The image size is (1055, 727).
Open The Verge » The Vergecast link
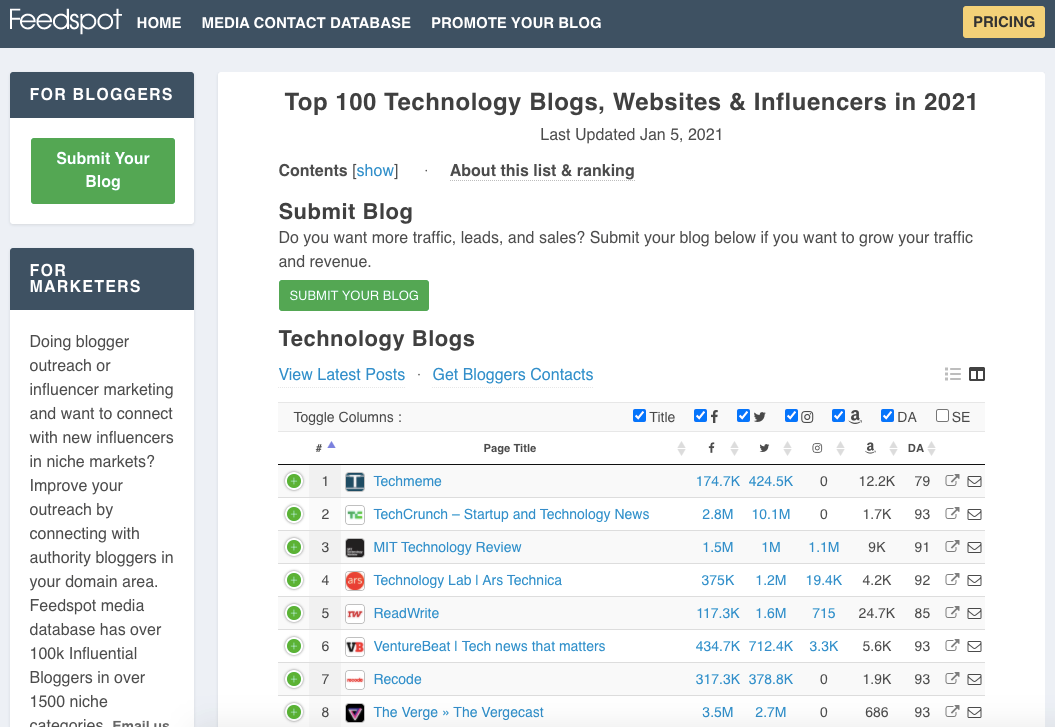pos(458,712)
